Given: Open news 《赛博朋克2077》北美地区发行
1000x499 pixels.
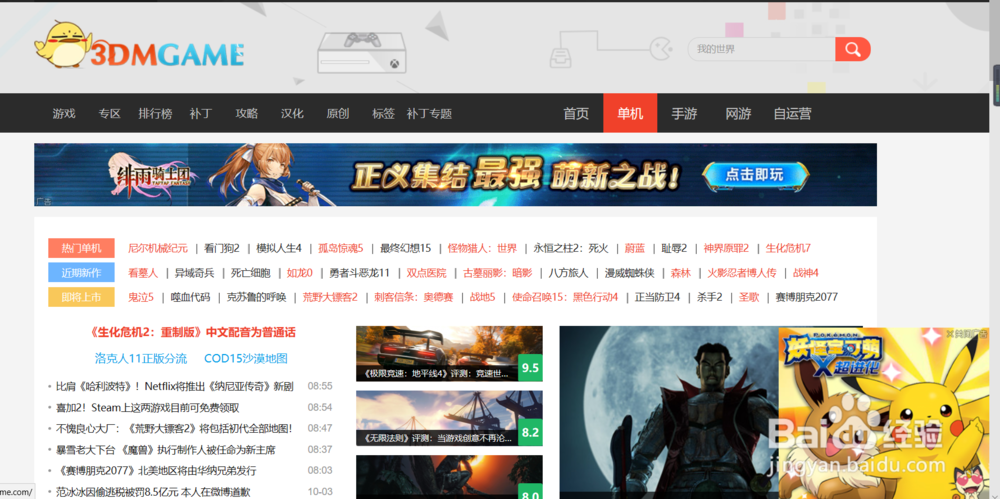Looking at the screenshot, I should (156, 471).
